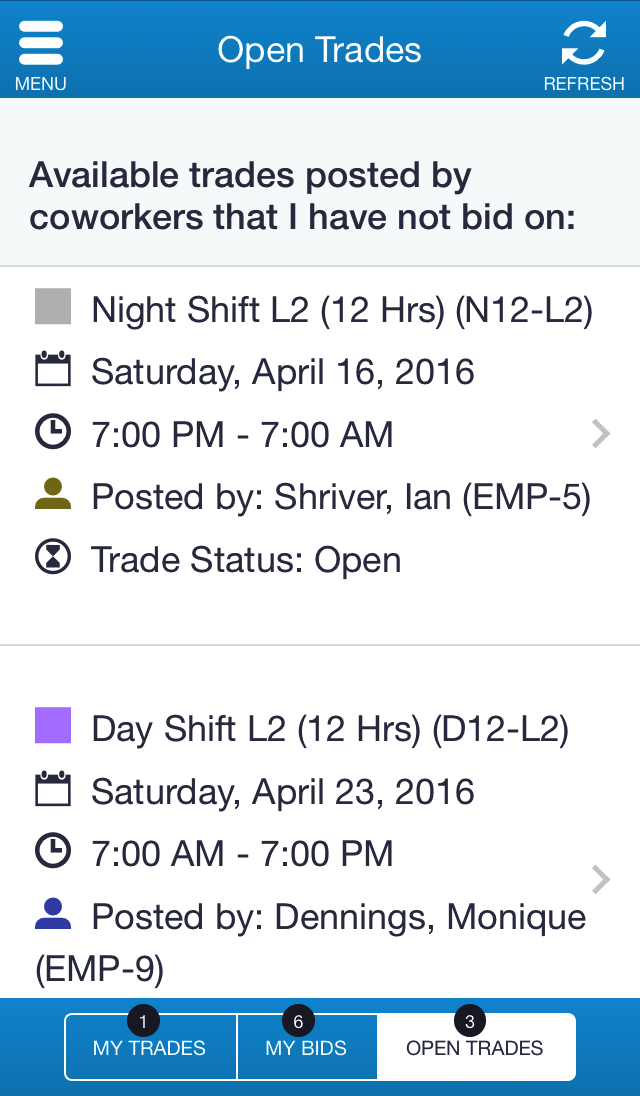The height and width of the screenshot is (1096, 640).
Task: Expand details of the Day Shift L2 trade
Action: [x=601, y=879]
